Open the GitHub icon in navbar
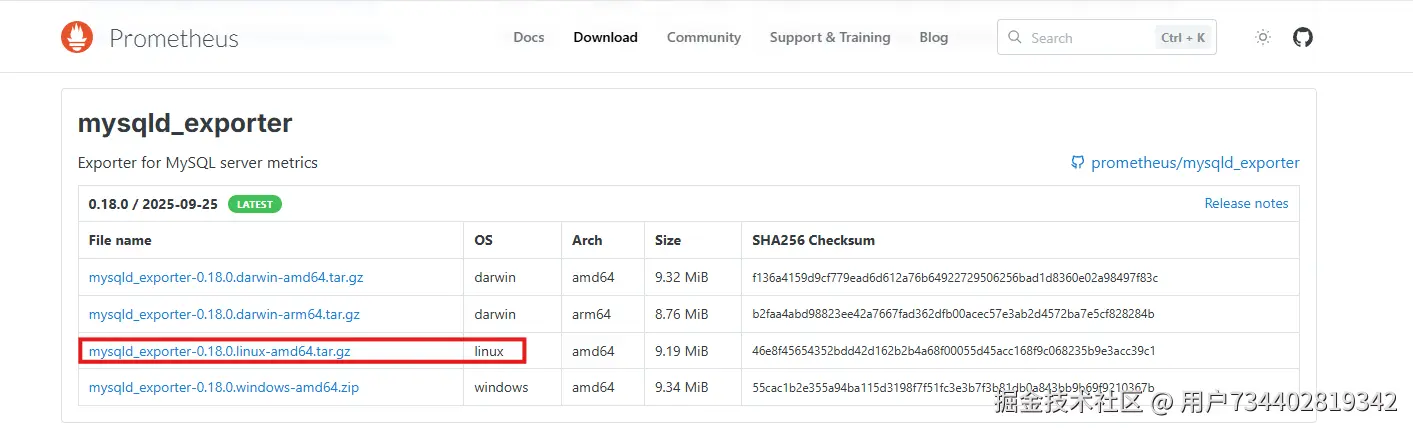Viewport: 1413px width, 431px height. point(1302,38)
